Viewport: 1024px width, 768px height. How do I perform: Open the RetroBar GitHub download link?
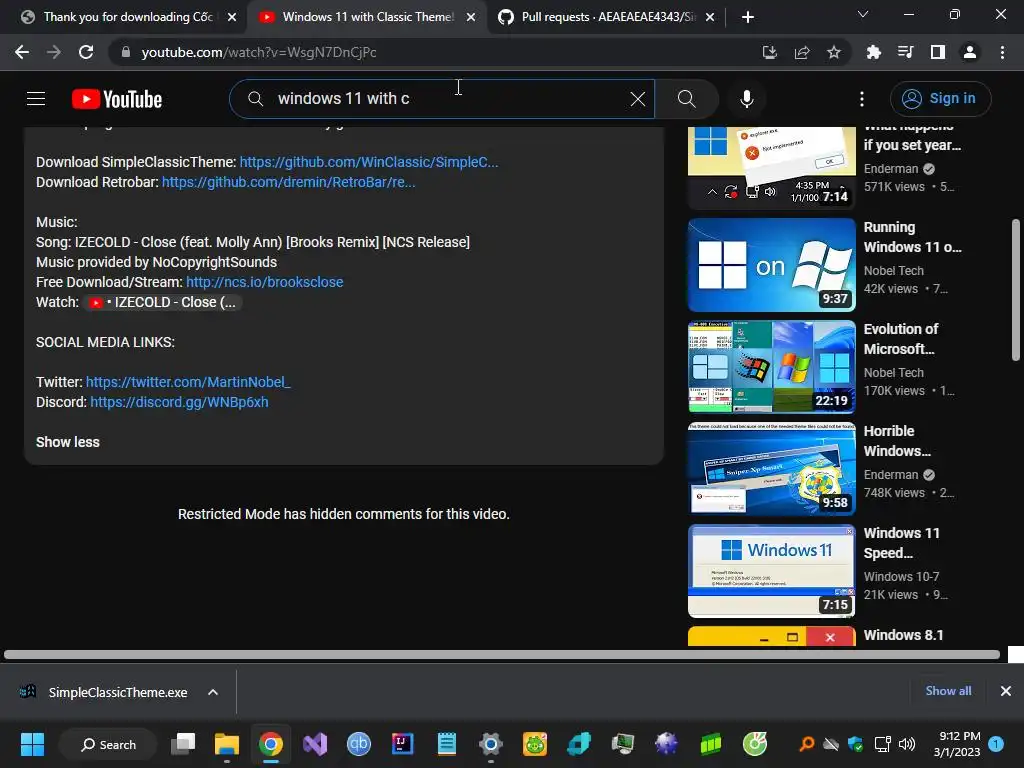pos(289,182)
